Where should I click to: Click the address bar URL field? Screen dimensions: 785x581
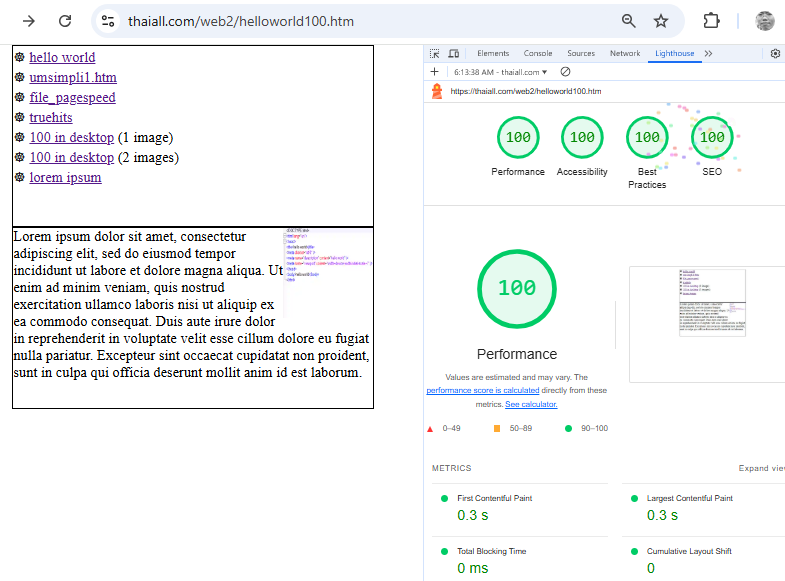360,21
